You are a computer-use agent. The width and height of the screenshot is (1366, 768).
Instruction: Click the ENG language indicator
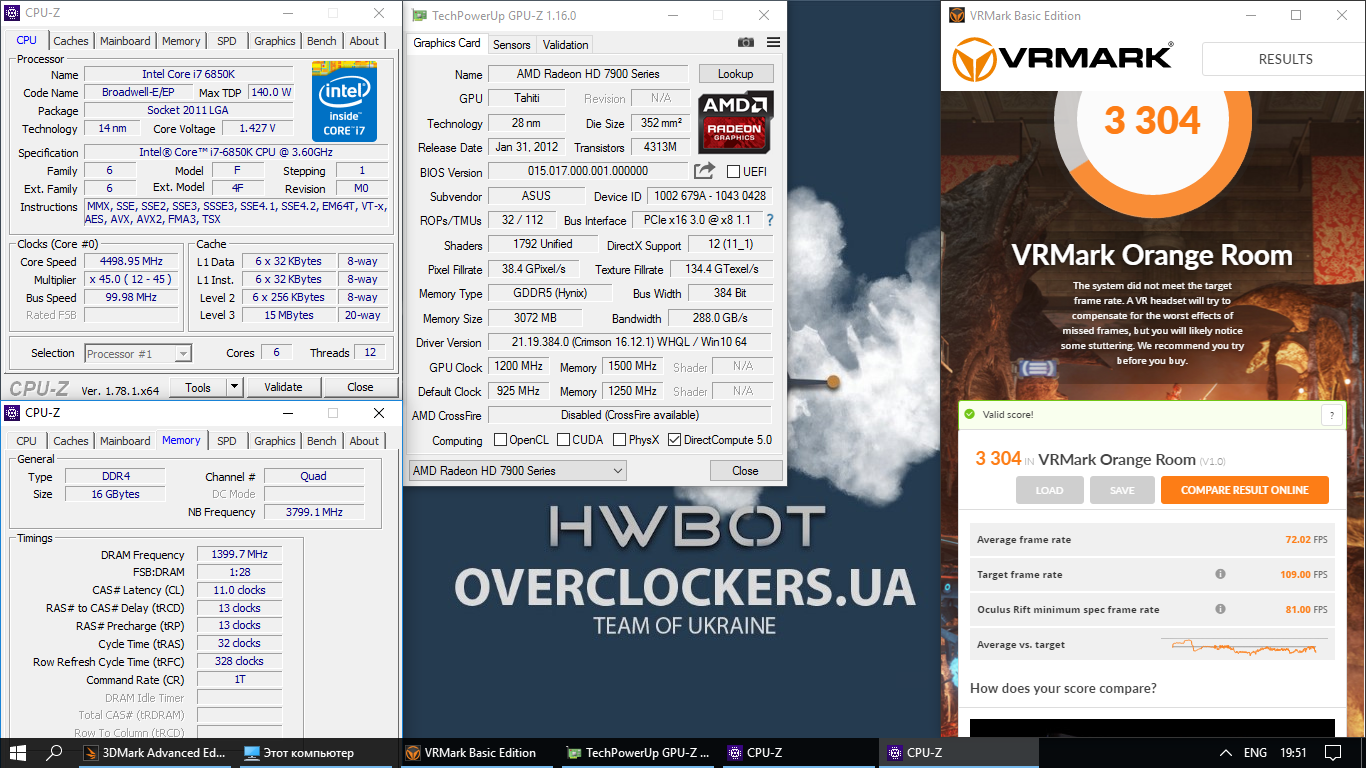(x=1255, y=753)
